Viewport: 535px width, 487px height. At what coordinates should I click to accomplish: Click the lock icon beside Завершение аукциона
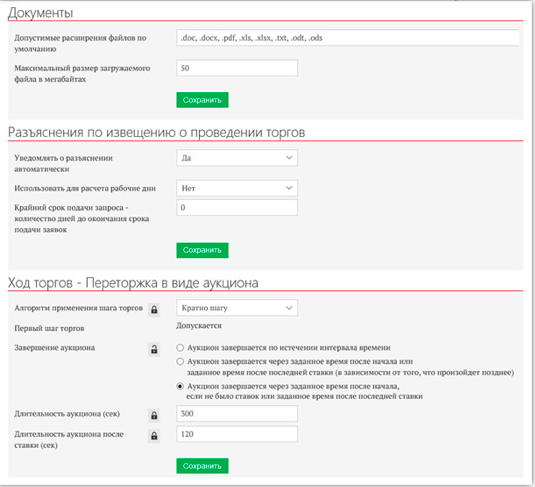[x=154, y=349]
